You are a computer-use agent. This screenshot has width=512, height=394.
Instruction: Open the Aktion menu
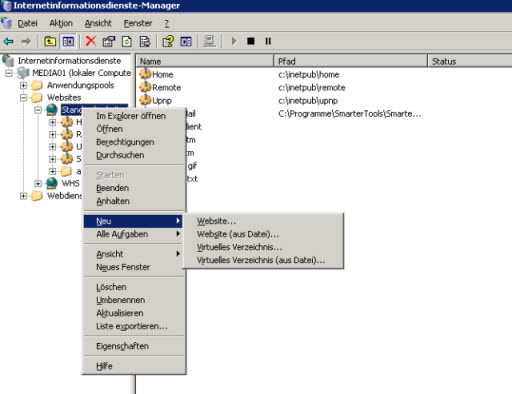point(61,23)
